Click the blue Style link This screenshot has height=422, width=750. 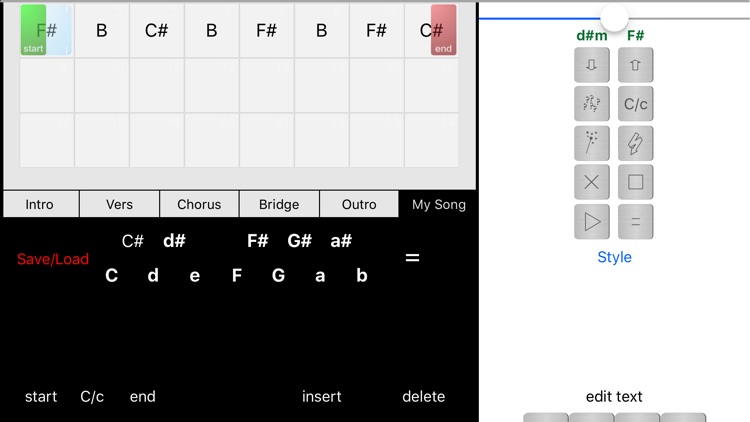pyautogui.click(x=614, y=257)
